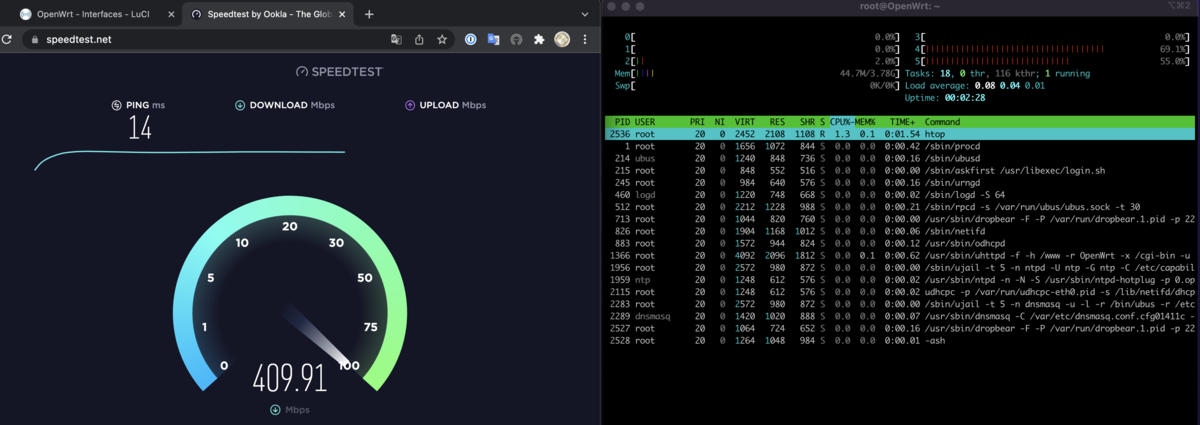Select the Speedtest by Ookla tab
Screen dimensions: 1200x425
[270, 14]
